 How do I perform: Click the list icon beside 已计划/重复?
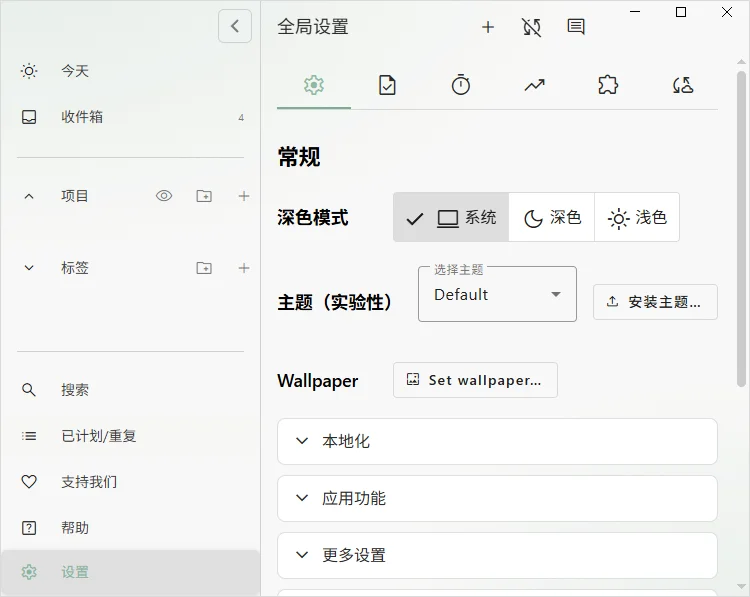pyautogui.click(x=29, y=436)
